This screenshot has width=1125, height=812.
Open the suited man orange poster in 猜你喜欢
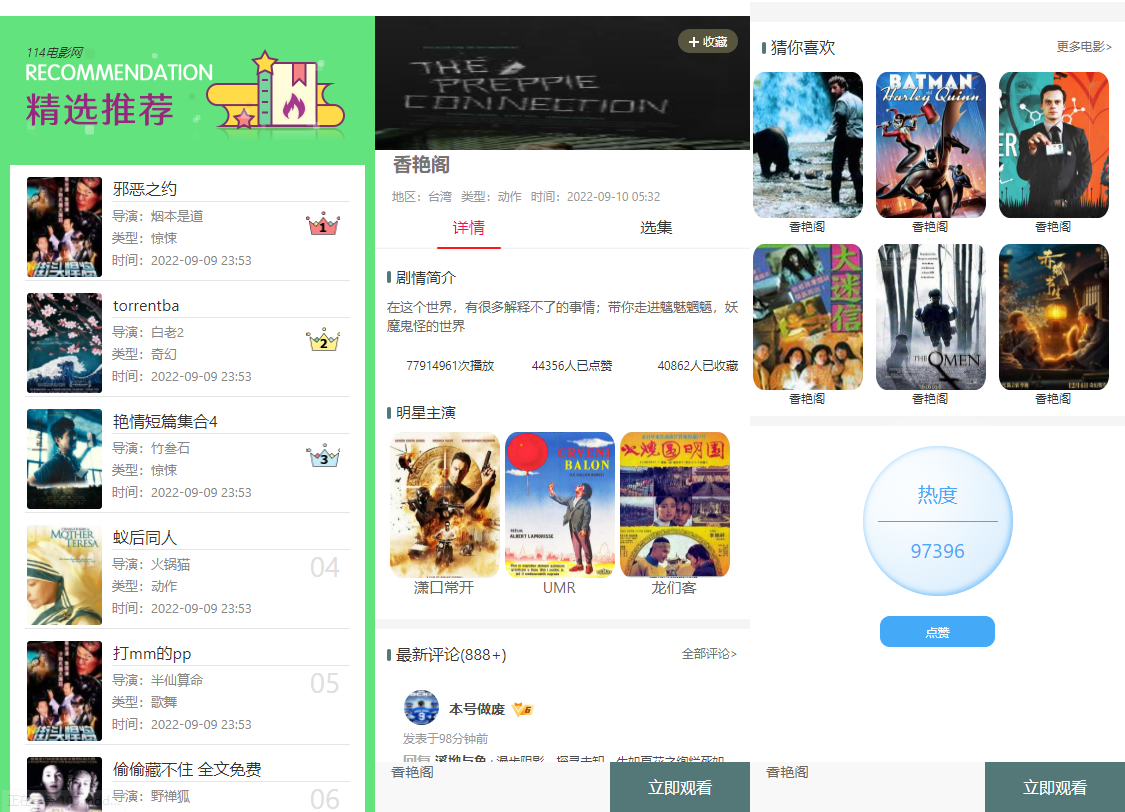[x=1054, y=145]
